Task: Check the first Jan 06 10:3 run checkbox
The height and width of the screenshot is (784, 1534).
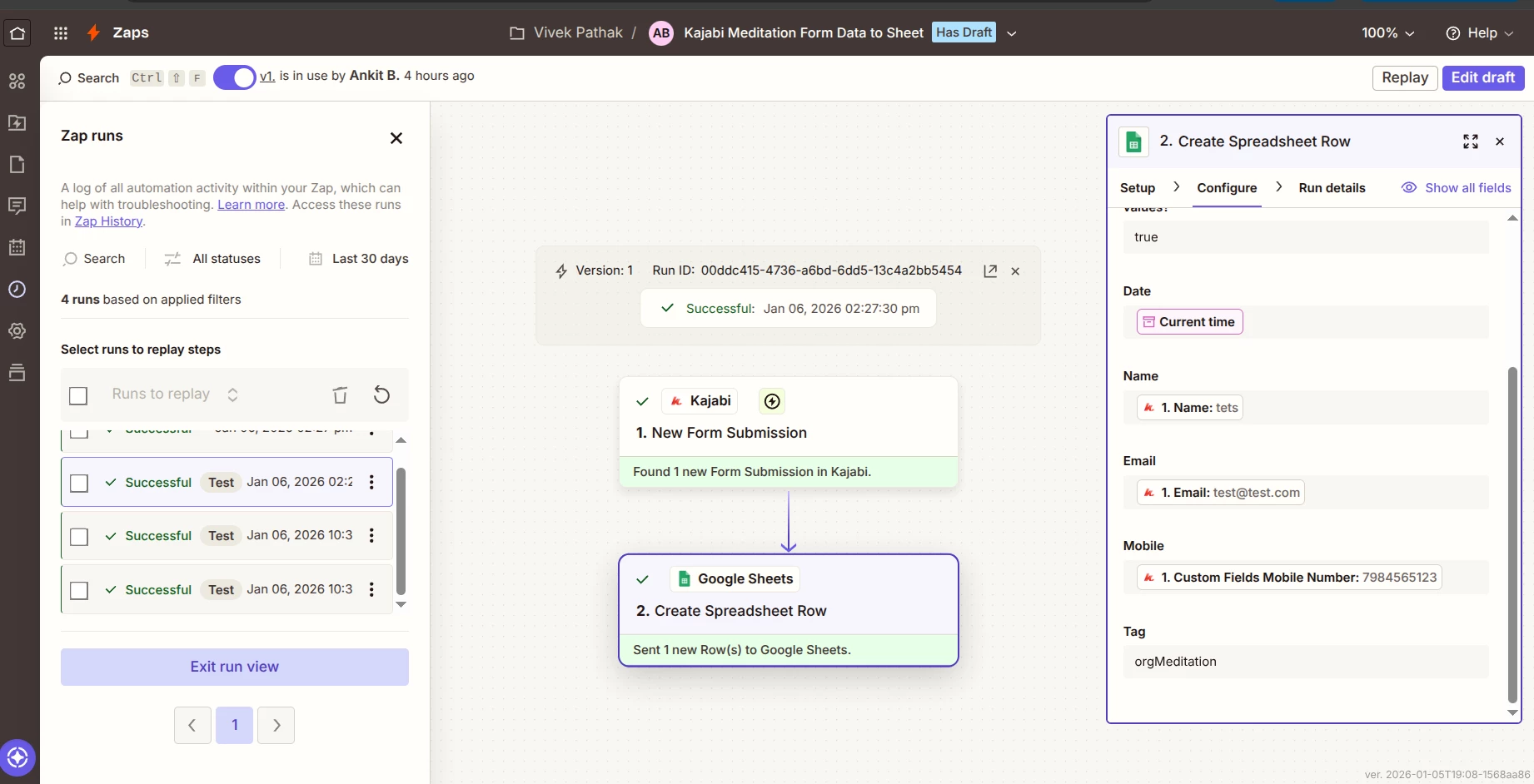Action: click(x=79, y=537)
